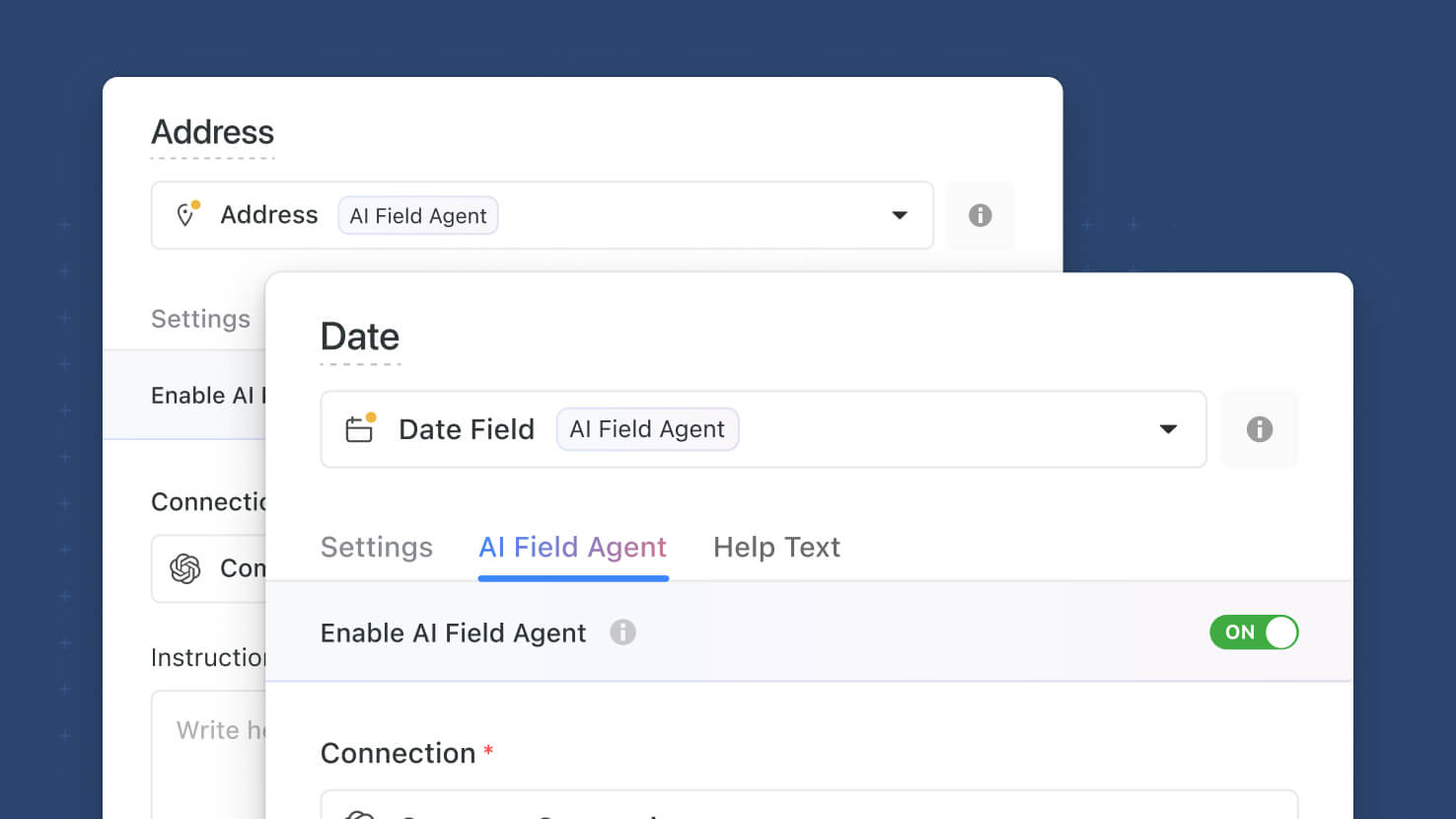The width and height of the screenshot is (1456, 819).
Task: Switch to the Settings tab in the Date panel
Action: 377,547
